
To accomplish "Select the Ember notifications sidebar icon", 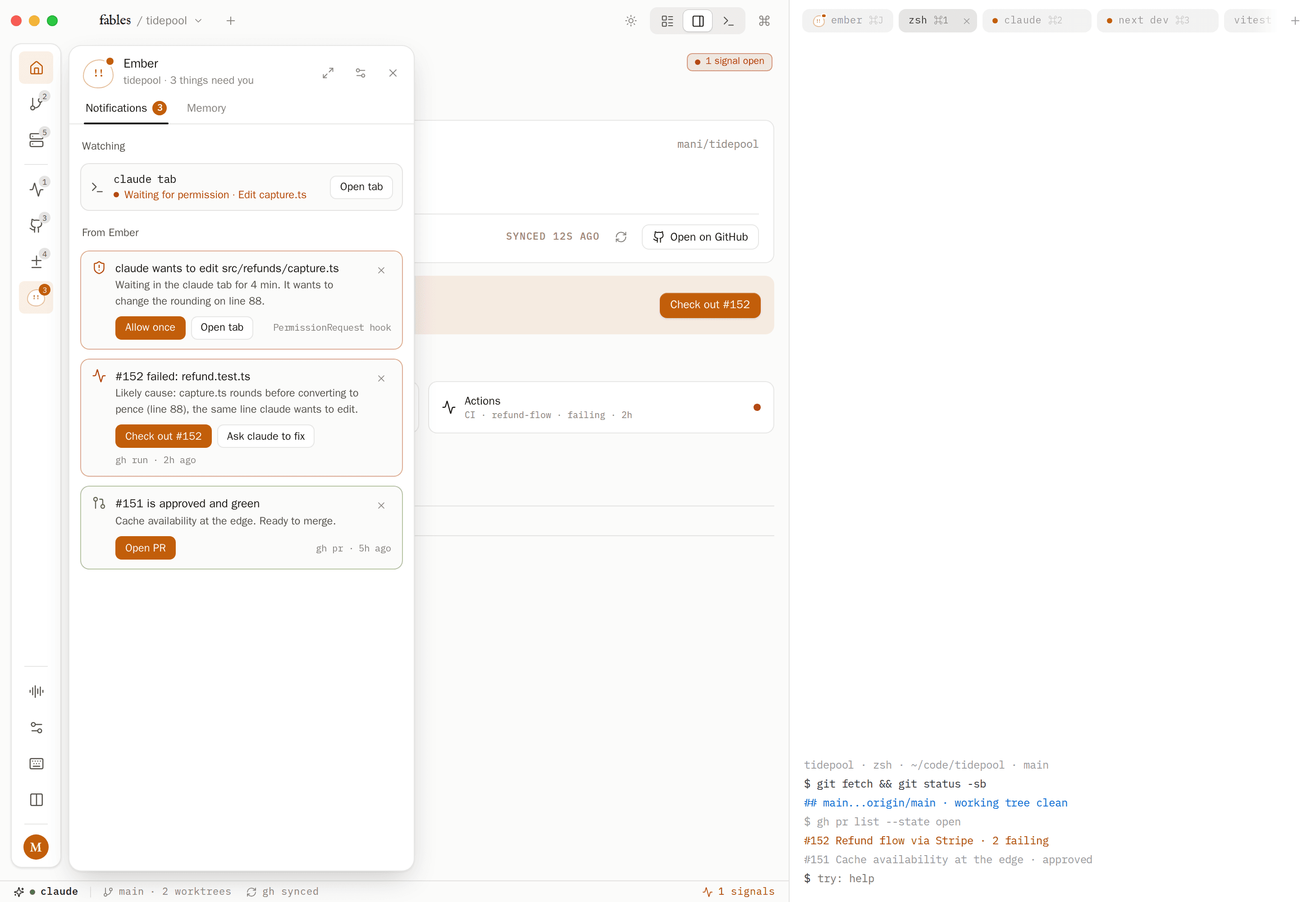I will tap(36, 297).
